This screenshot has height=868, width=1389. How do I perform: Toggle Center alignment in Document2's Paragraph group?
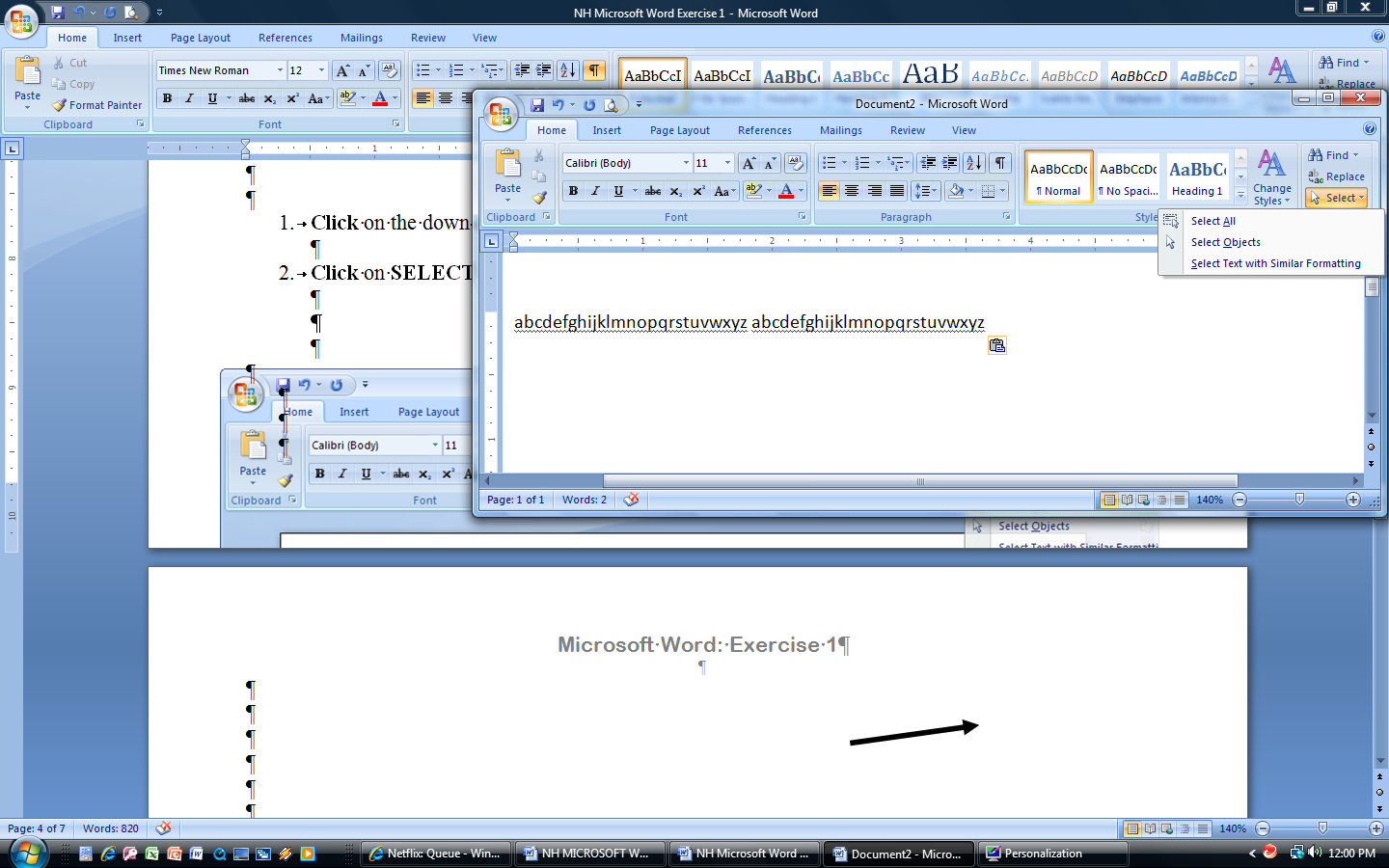point(852,191)
